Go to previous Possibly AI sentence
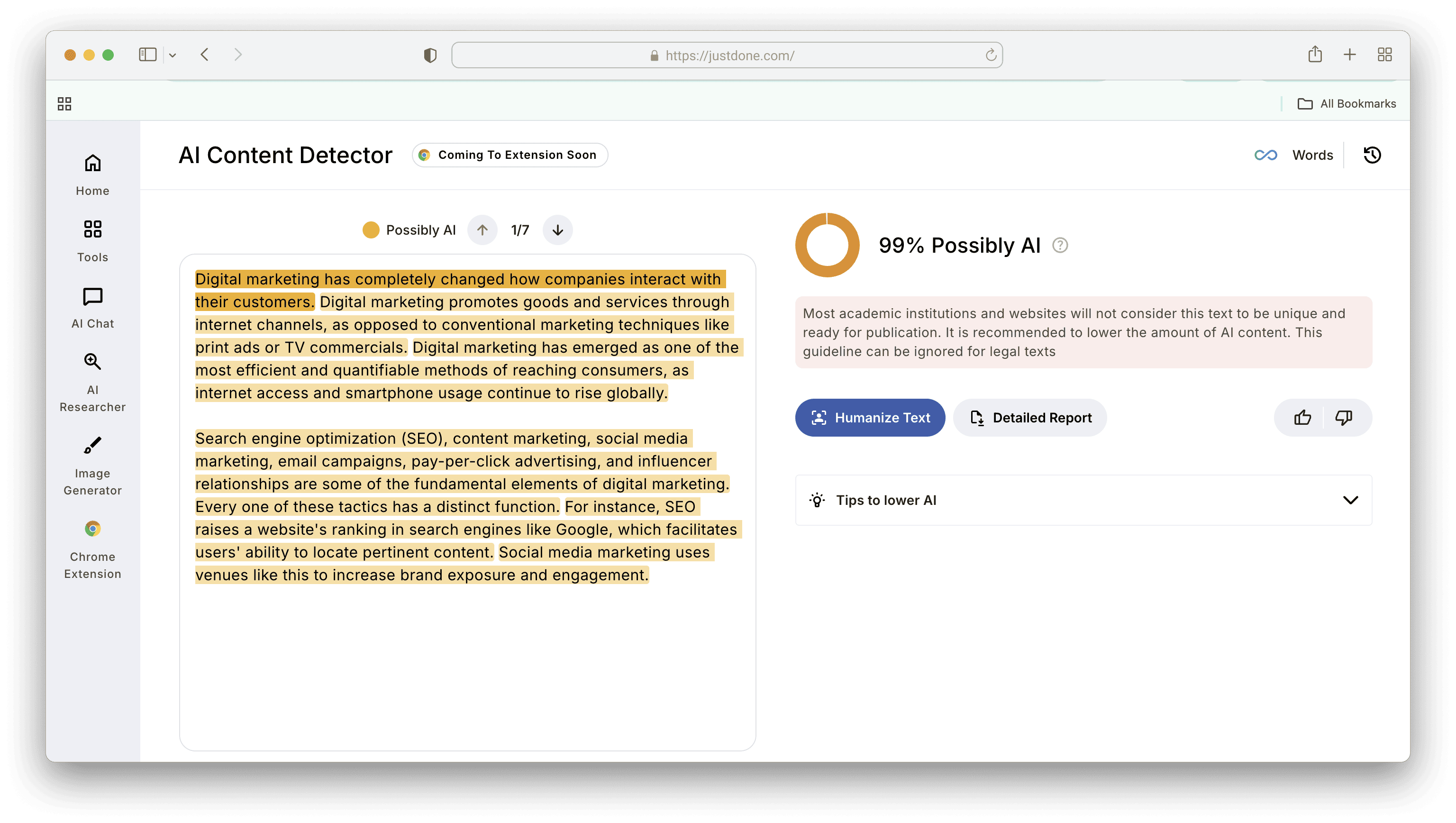Viewport: 1456px width, 823px height. (x=482, y=230)
